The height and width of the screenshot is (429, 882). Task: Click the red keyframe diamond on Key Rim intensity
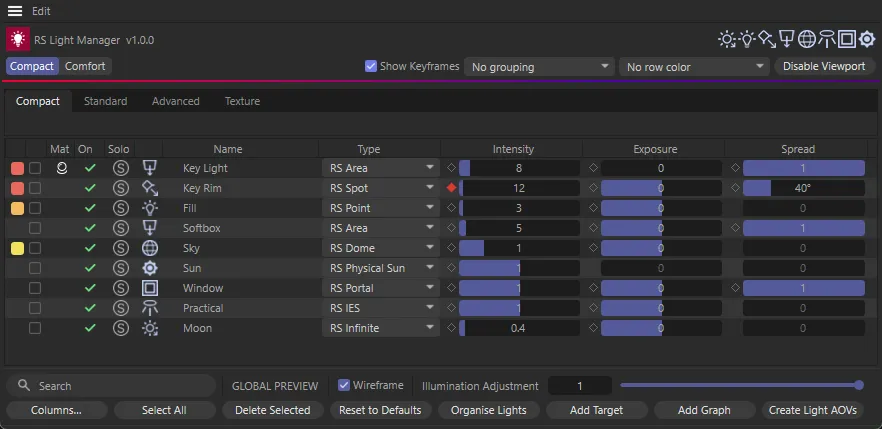tap(451, 188)
